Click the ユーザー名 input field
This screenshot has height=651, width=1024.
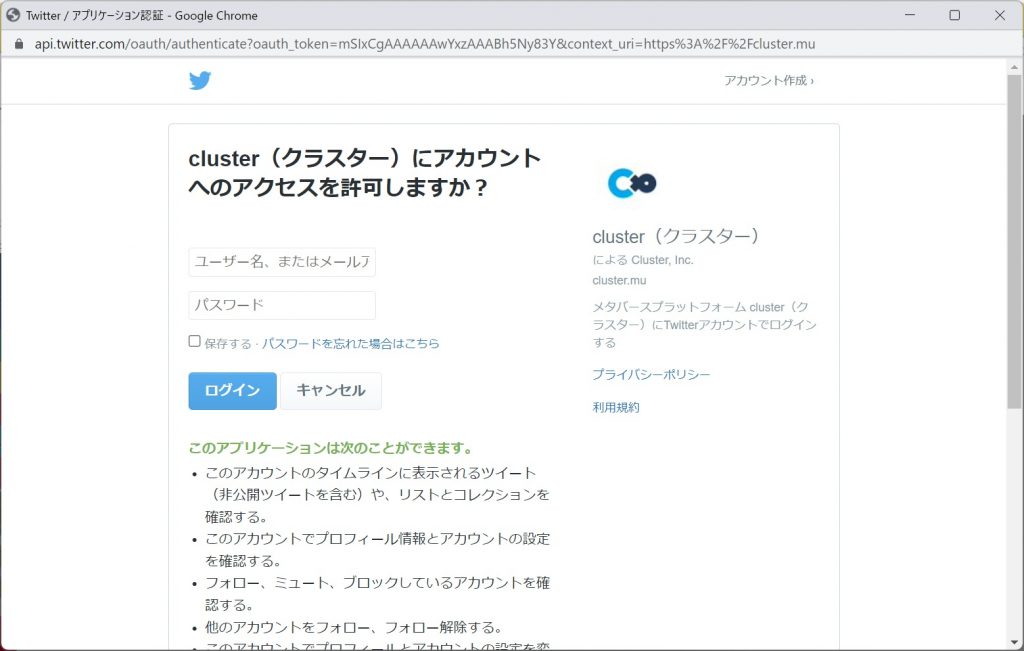(x=282, y=262)
